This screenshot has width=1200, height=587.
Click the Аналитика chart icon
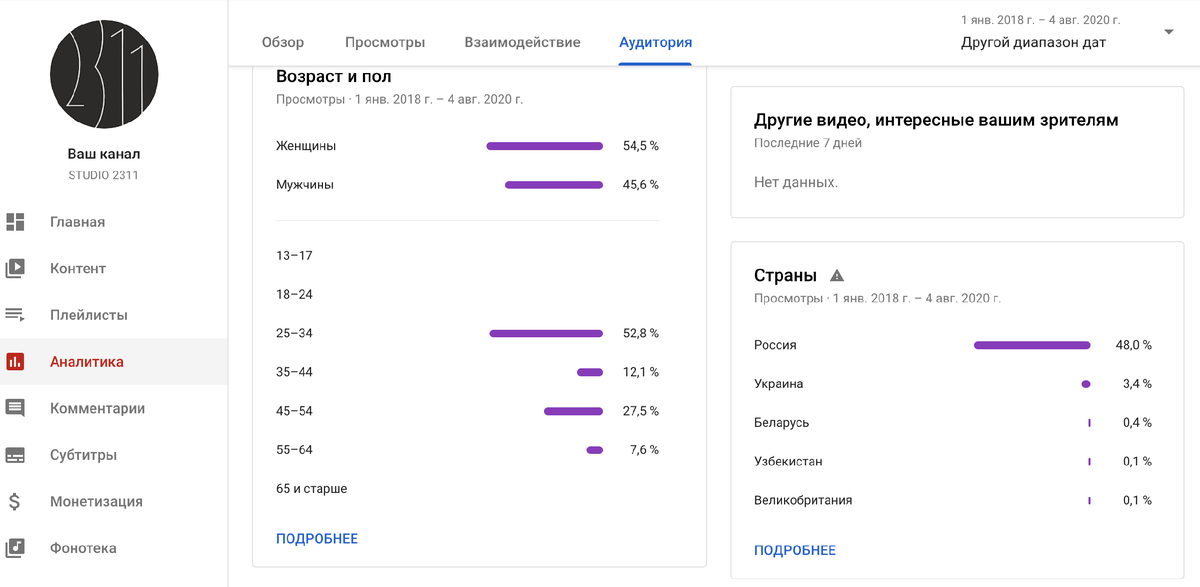15,362
